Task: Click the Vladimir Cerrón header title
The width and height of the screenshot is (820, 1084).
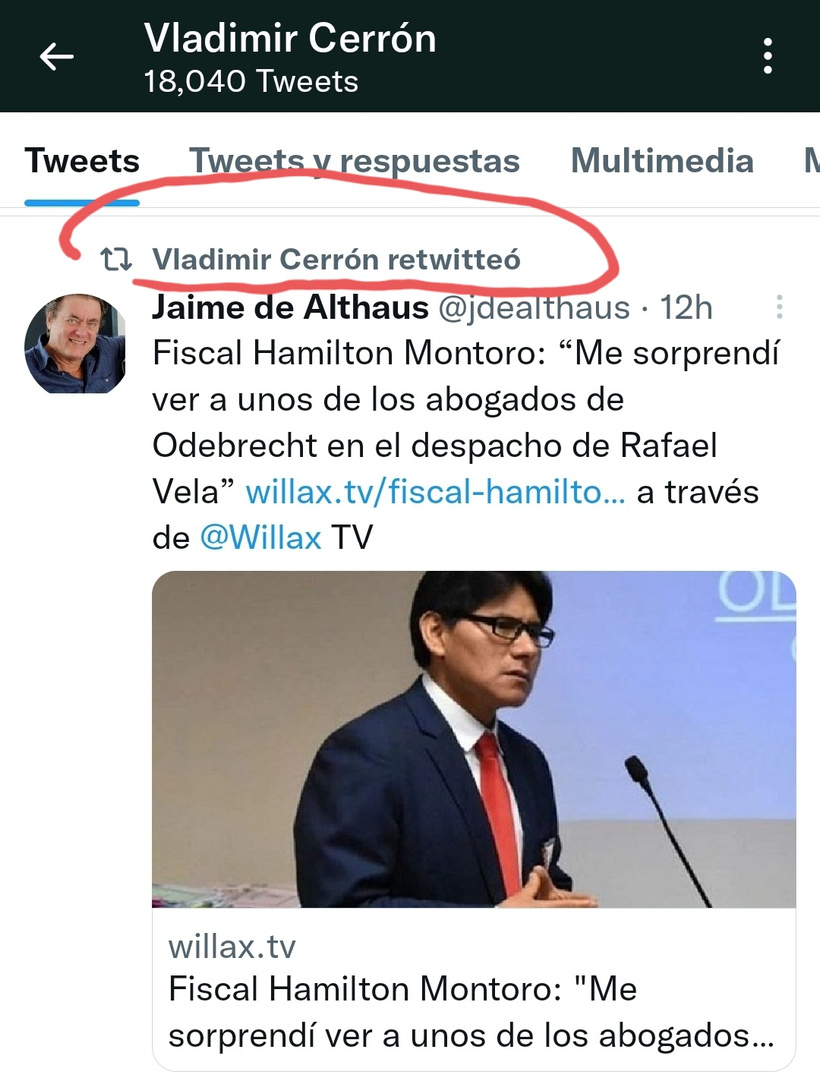Action: [290, 38]
